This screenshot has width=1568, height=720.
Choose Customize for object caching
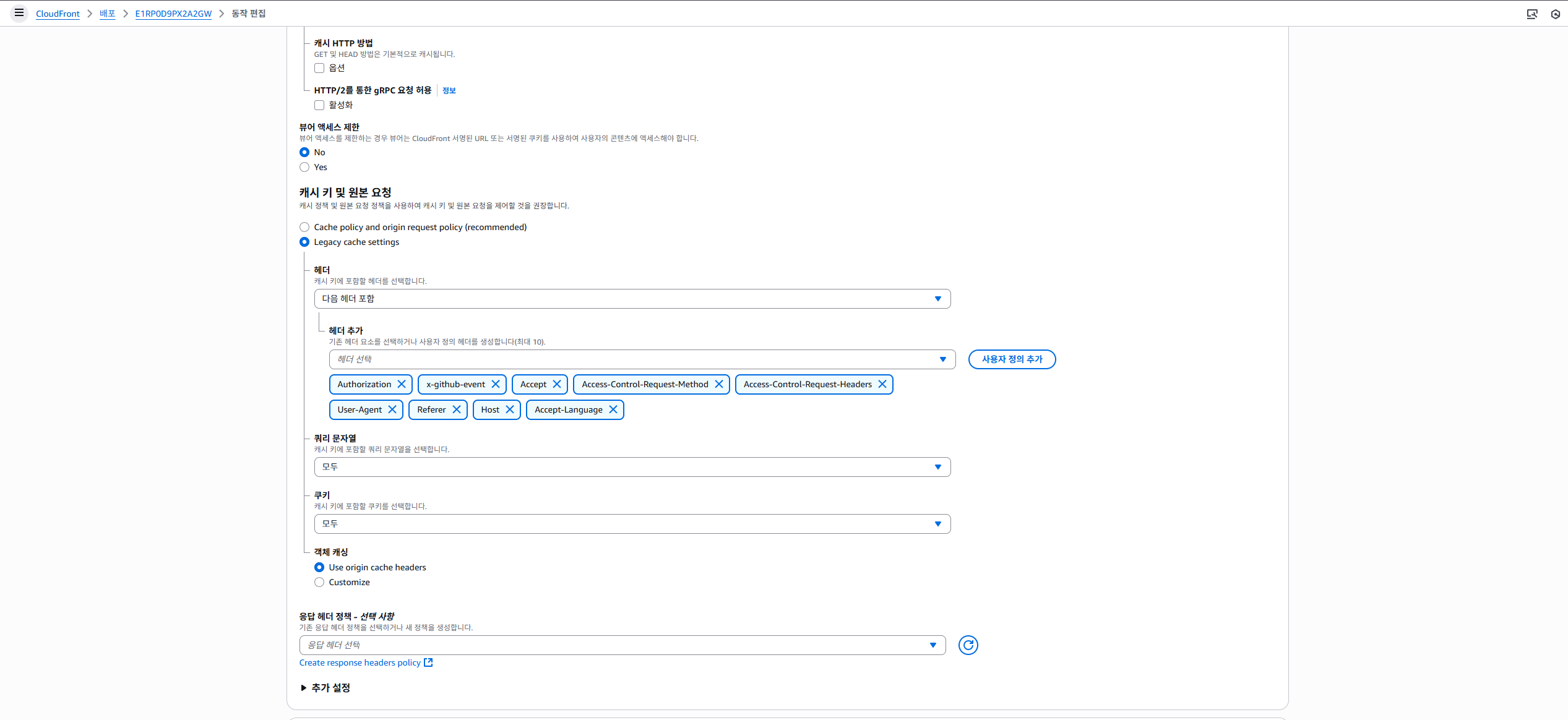319,582
